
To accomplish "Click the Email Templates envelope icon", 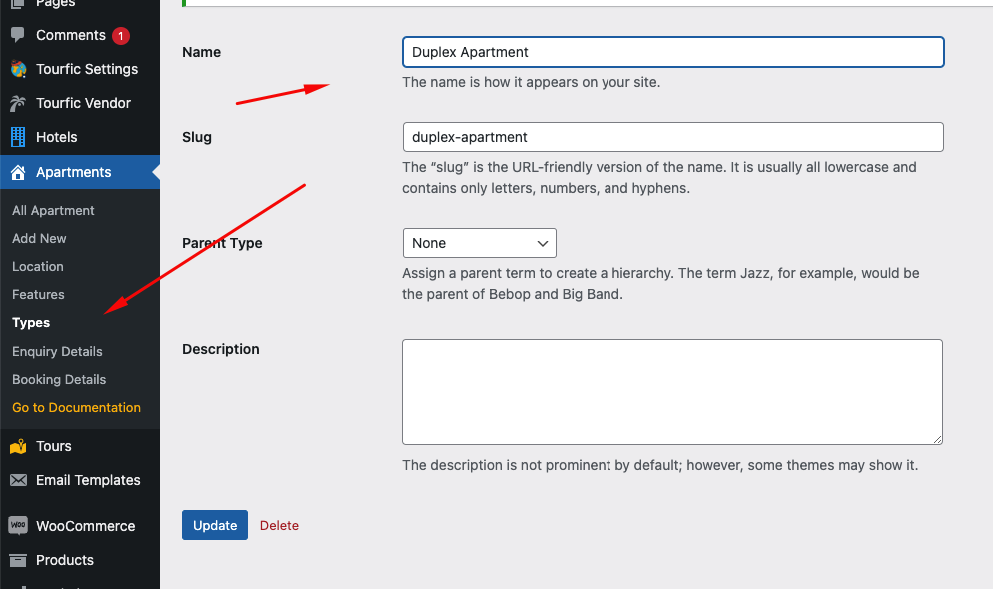I will (18, 480).
